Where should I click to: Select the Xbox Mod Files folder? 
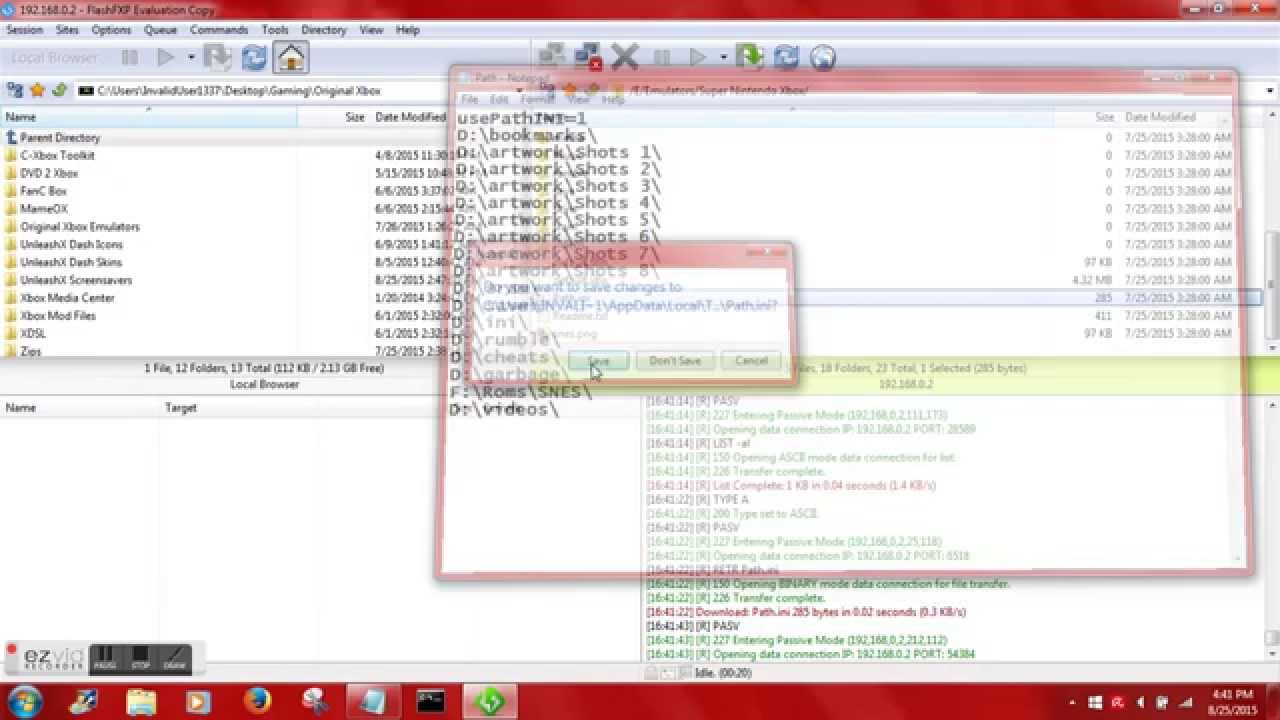point(58,316)
